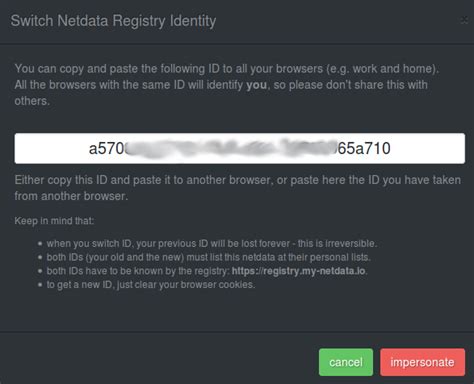Place cursor at 'a570' start of ID
The width and height of the screenshot is (474, 384).
90,148
